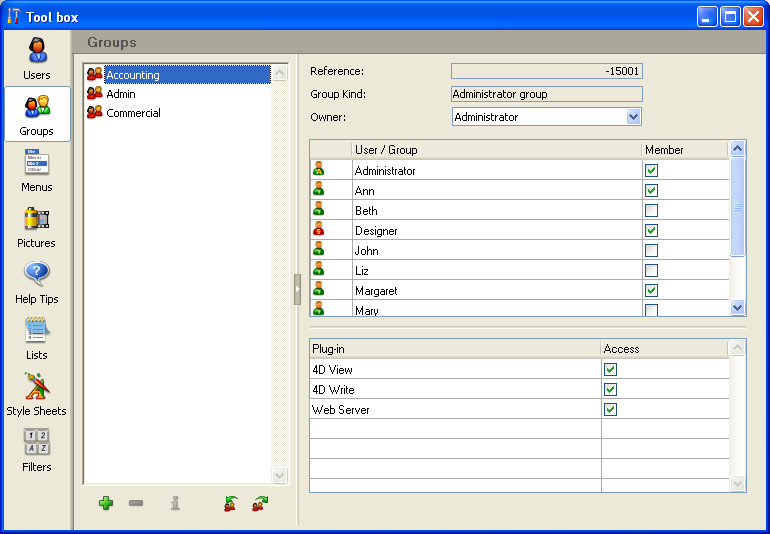The width and height of the screenshot is (770, 534).
Task: Click the save groups icon with right arrow
Action: pyautogui.click(x=260, y=504)
